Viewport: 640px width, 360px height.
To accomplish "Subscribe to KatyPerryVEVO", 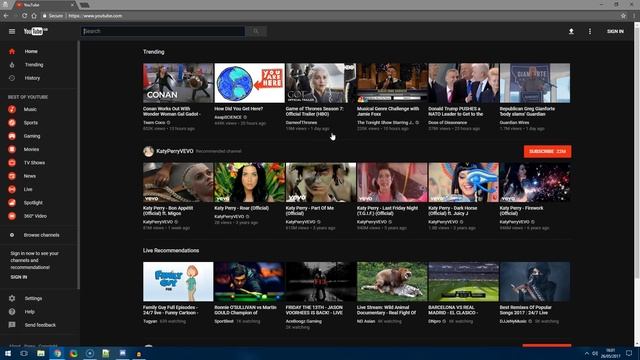I will 547,151.
